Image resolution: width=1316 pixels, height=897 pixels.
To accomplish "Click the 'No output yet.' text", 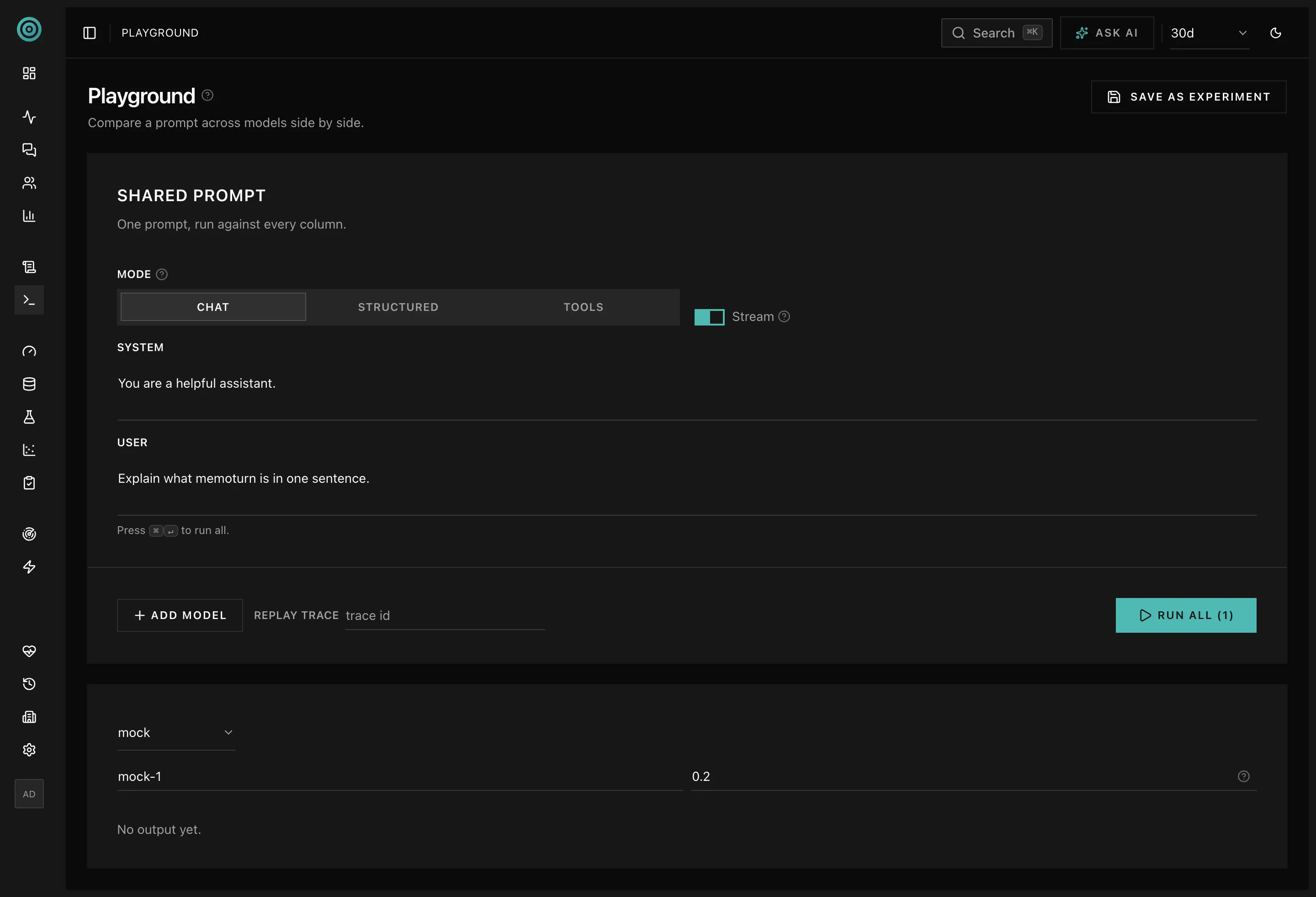I will tap(159, 830).
